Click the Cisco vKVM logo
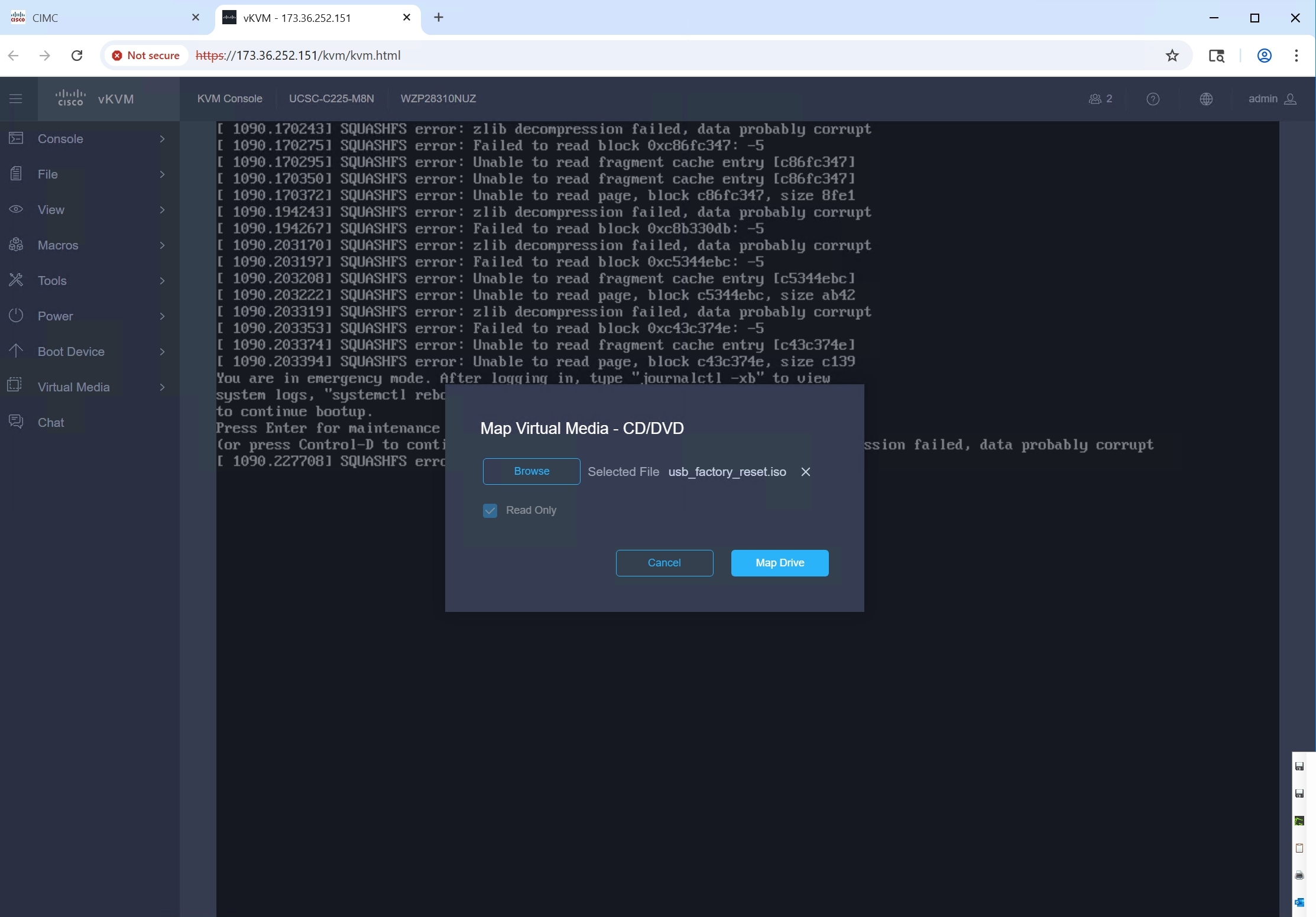 (x=95, y=99)
